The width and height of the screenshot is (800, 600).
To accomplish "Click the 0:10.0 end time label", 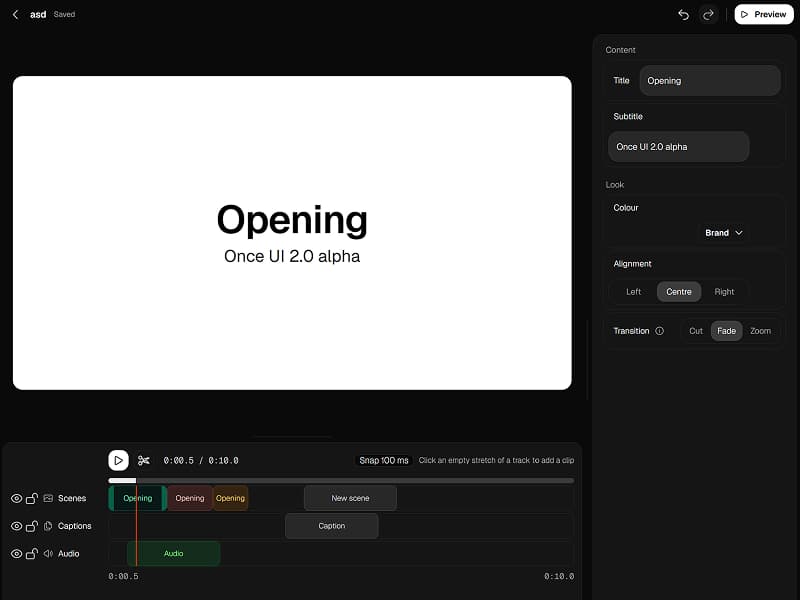I will click(x=559, y=576).
